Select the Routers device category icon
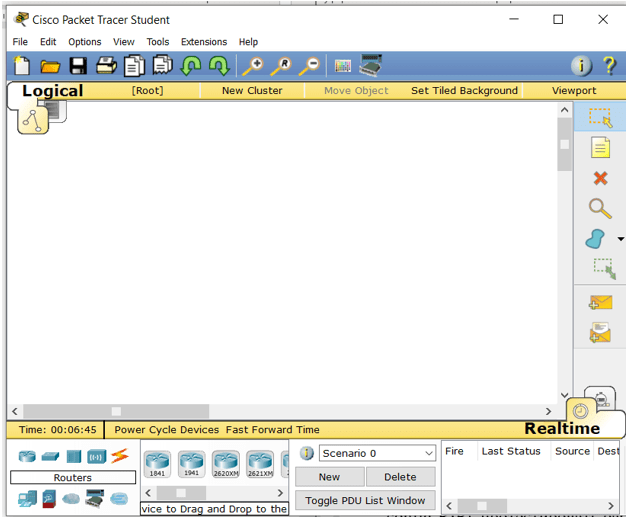The image size is (630, 522). tap(27, 456)
